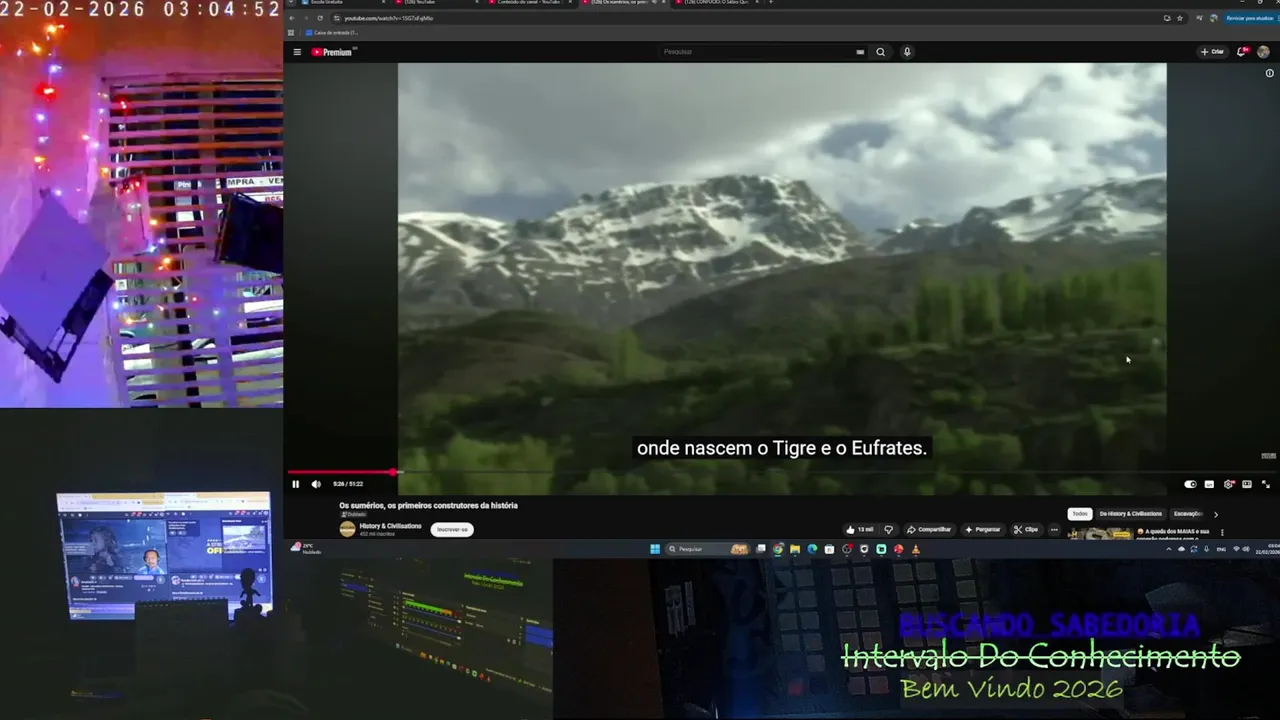Open a new browser tab with plus
The image size is (1280, 720).
pos(771,3)
